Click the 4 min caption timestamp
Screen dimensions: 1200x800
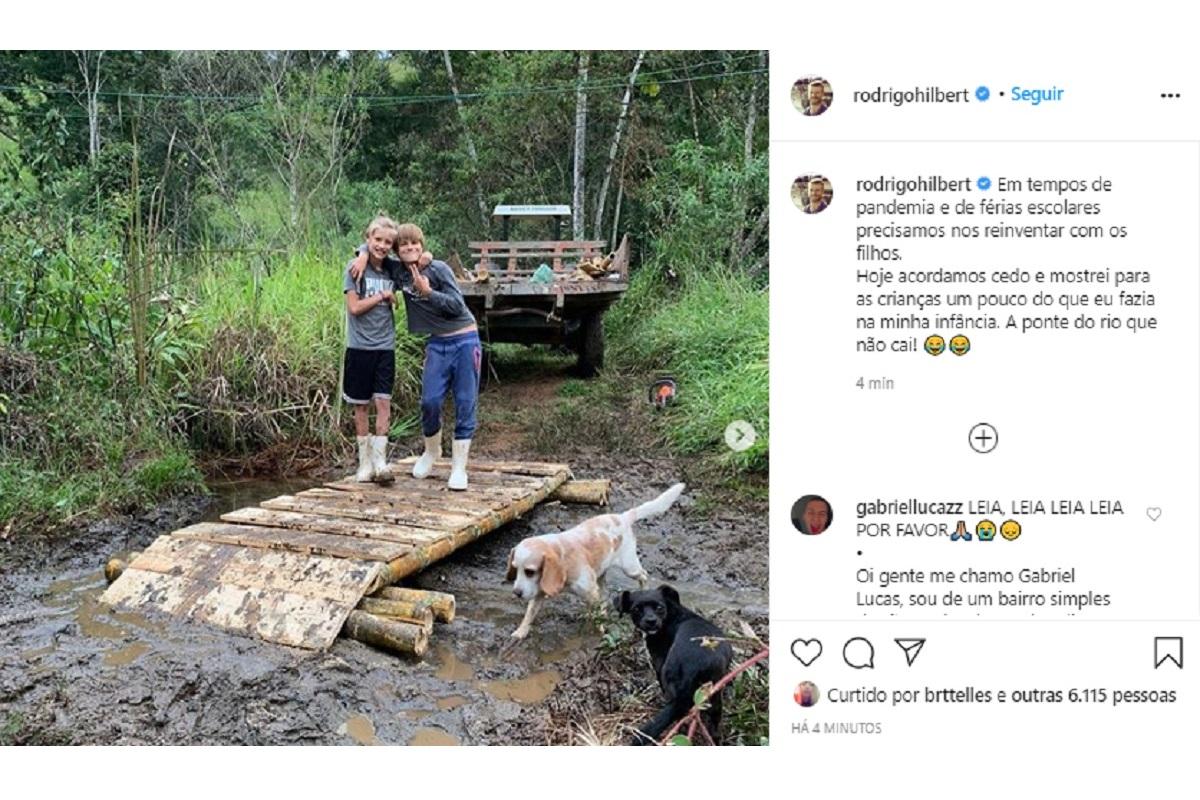[x=875, y=383]
